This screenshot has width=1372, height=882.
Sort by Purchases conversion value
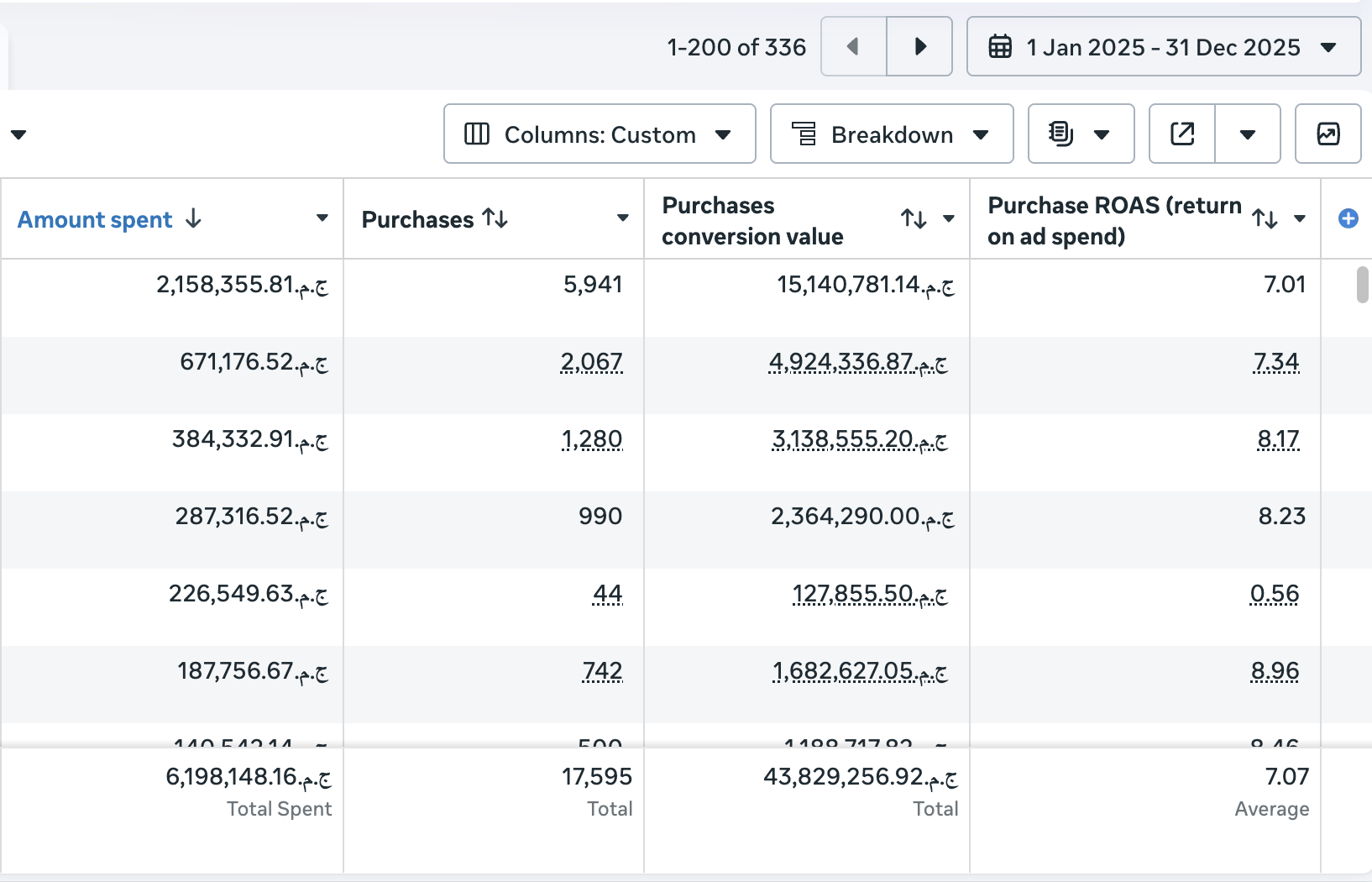click(914, 219)
